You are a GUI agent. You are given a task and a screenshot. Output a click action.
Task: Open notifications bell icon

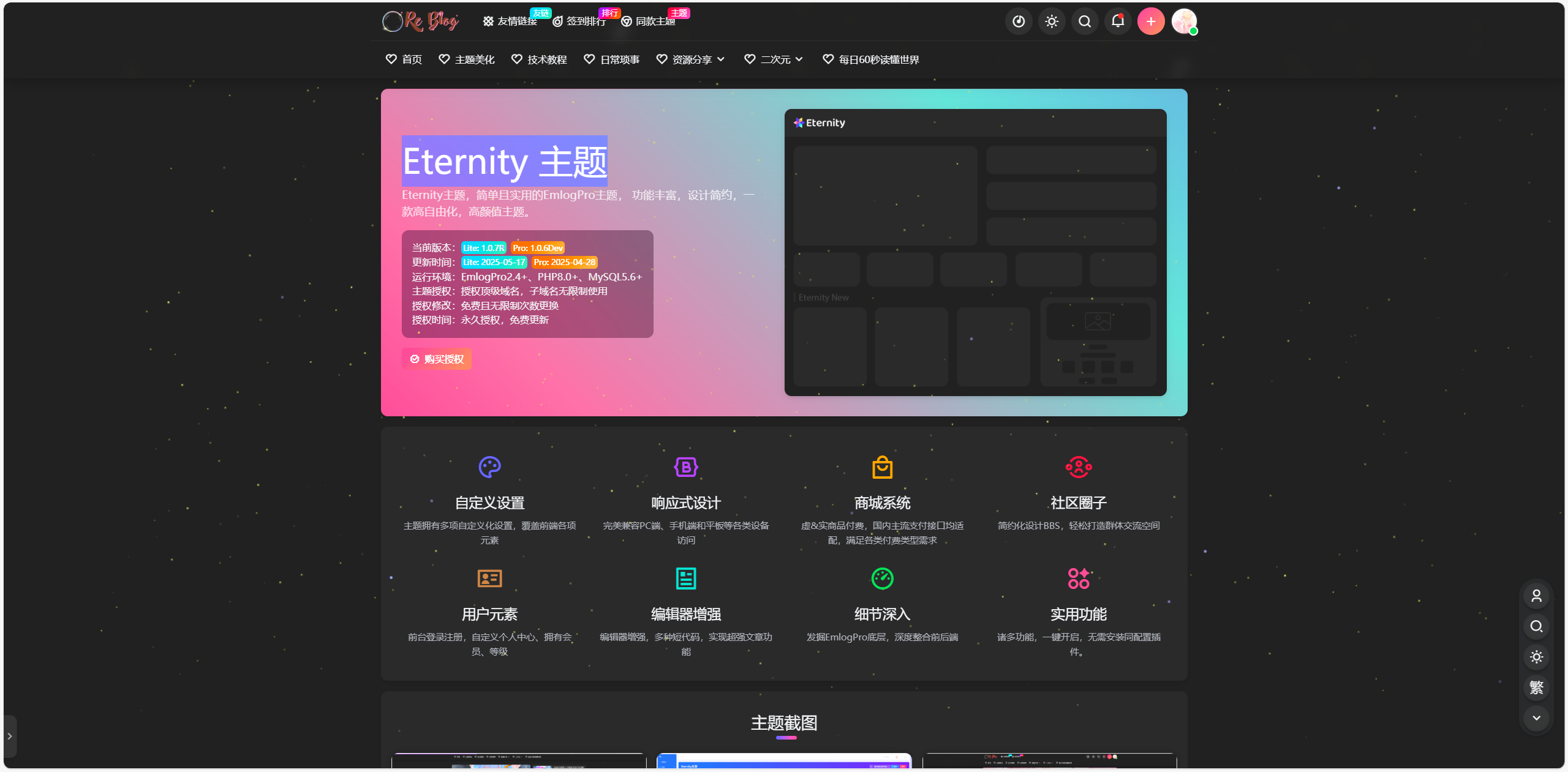point(1118,21)
